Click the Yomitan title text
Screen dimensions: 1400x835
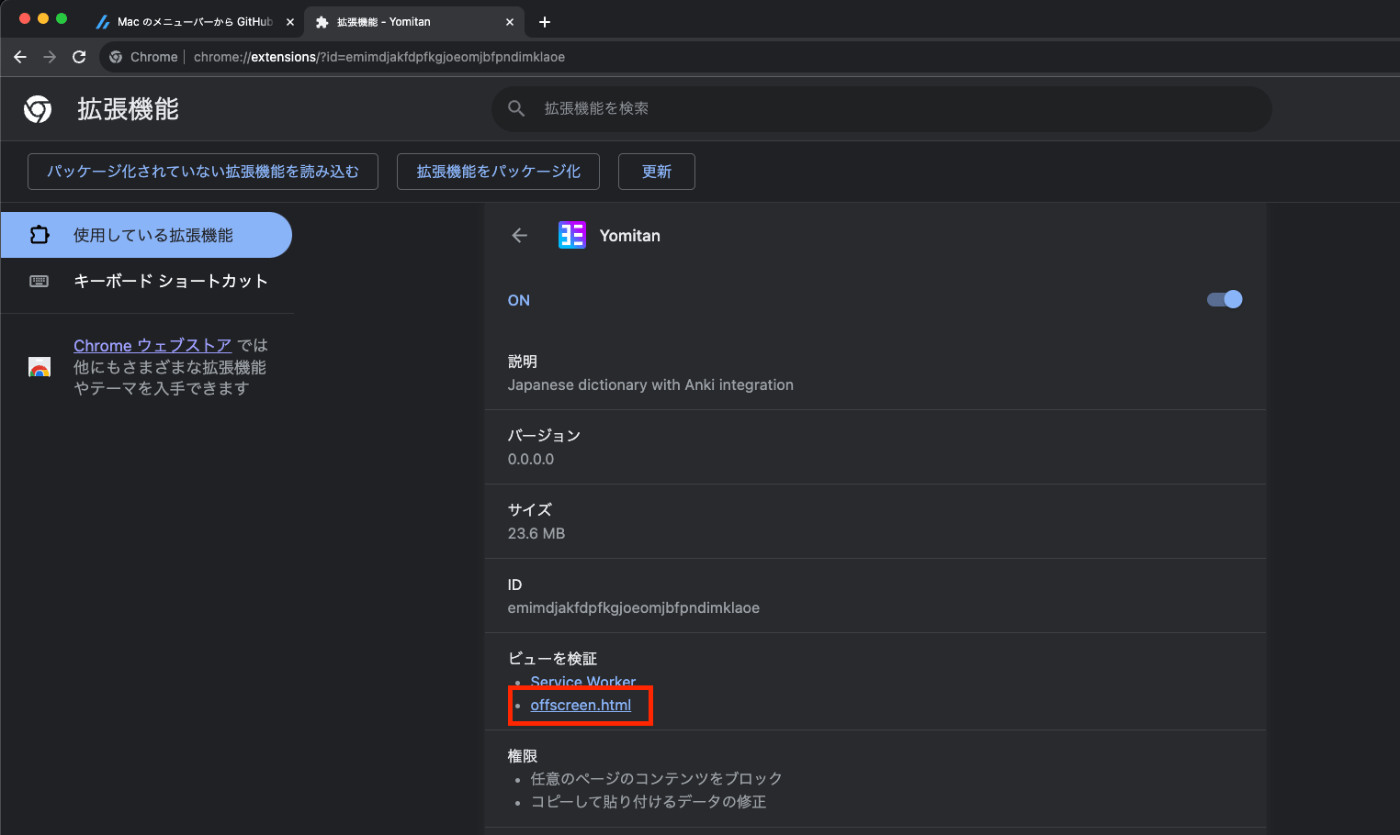click(x=630, y=236)
